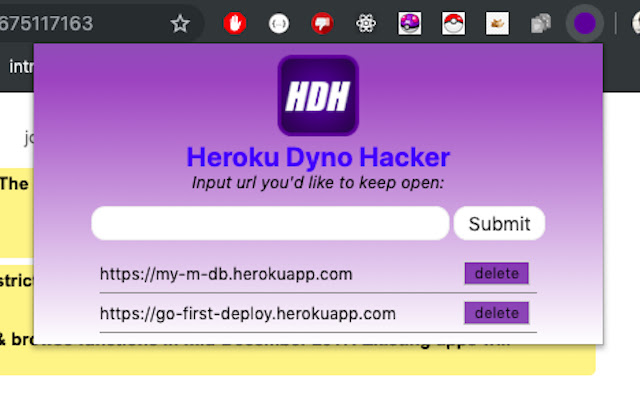Submit the entered URL
The image size is (640, 400).
[x=499, y=223]
